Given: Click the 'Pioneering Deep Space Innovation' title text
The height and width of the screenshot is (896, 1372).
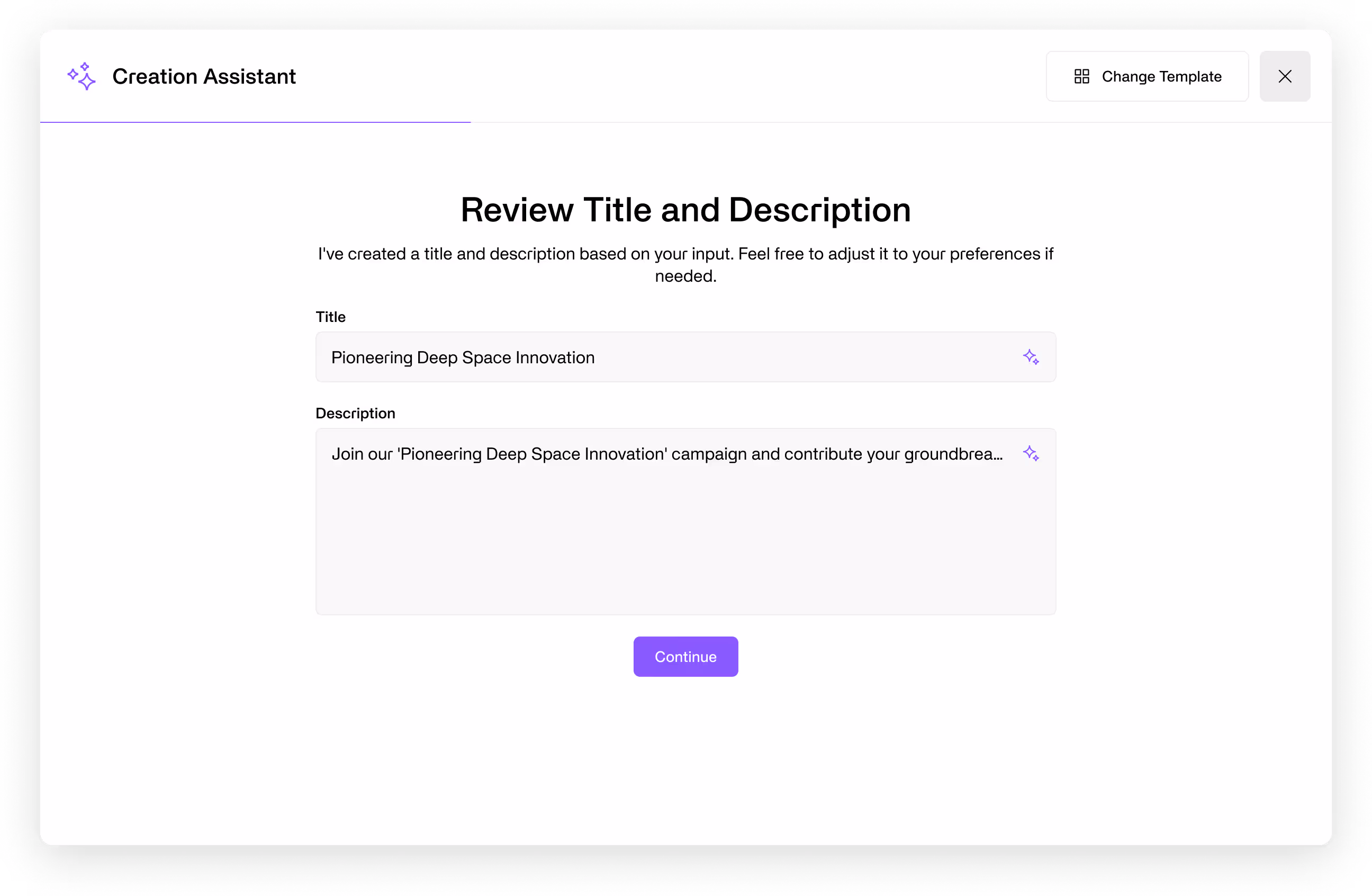Looking at the screenshot, I should coord(462,357).
